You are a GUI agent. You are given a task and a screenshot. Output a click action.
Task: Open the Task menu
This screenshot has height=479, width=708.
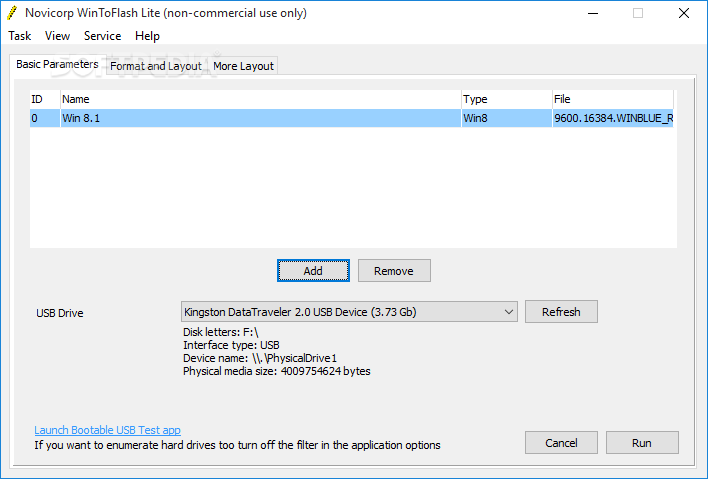[19, 36]
